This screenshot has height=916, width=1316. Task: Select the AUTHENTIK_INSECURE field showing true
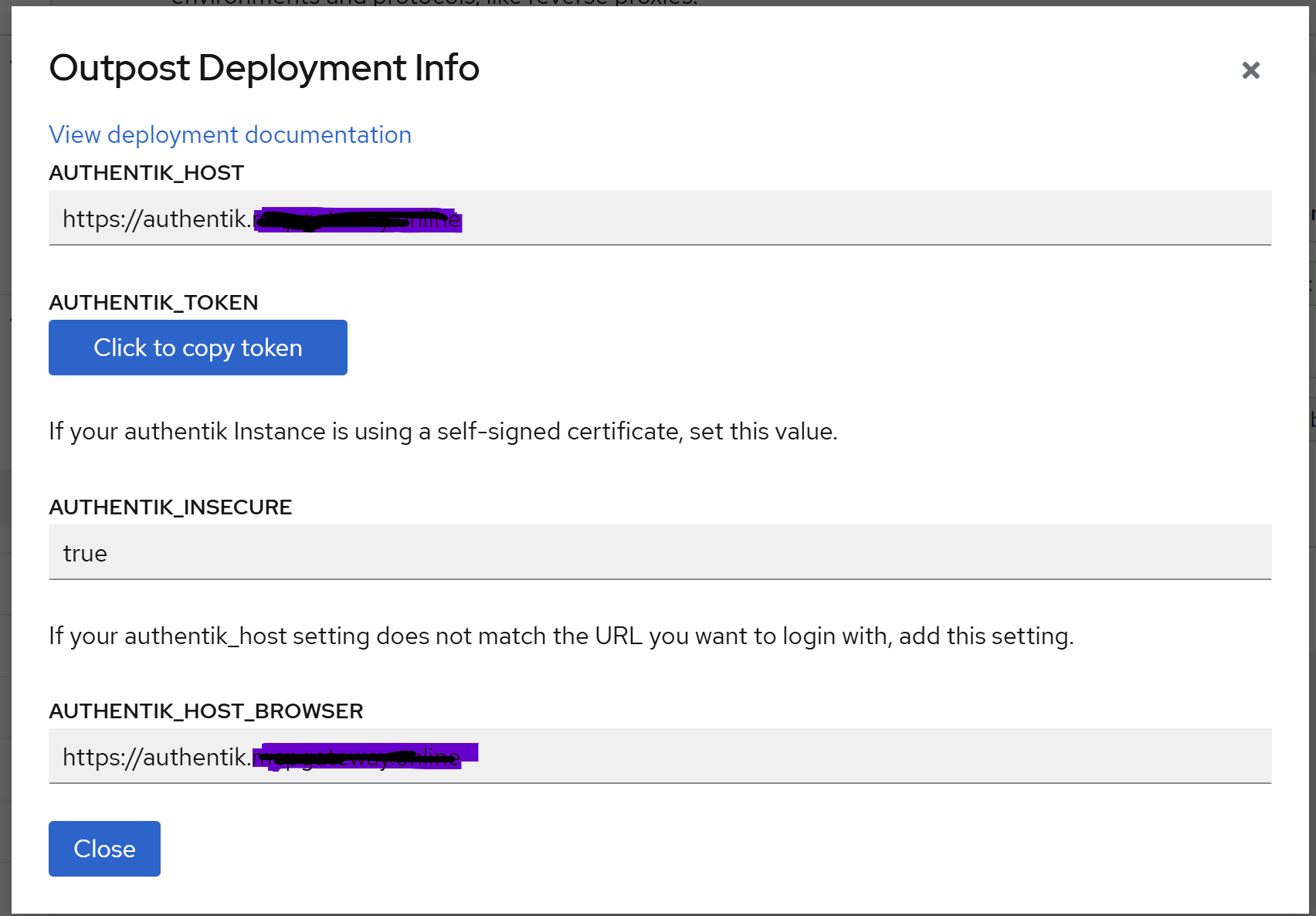point(660,552)
